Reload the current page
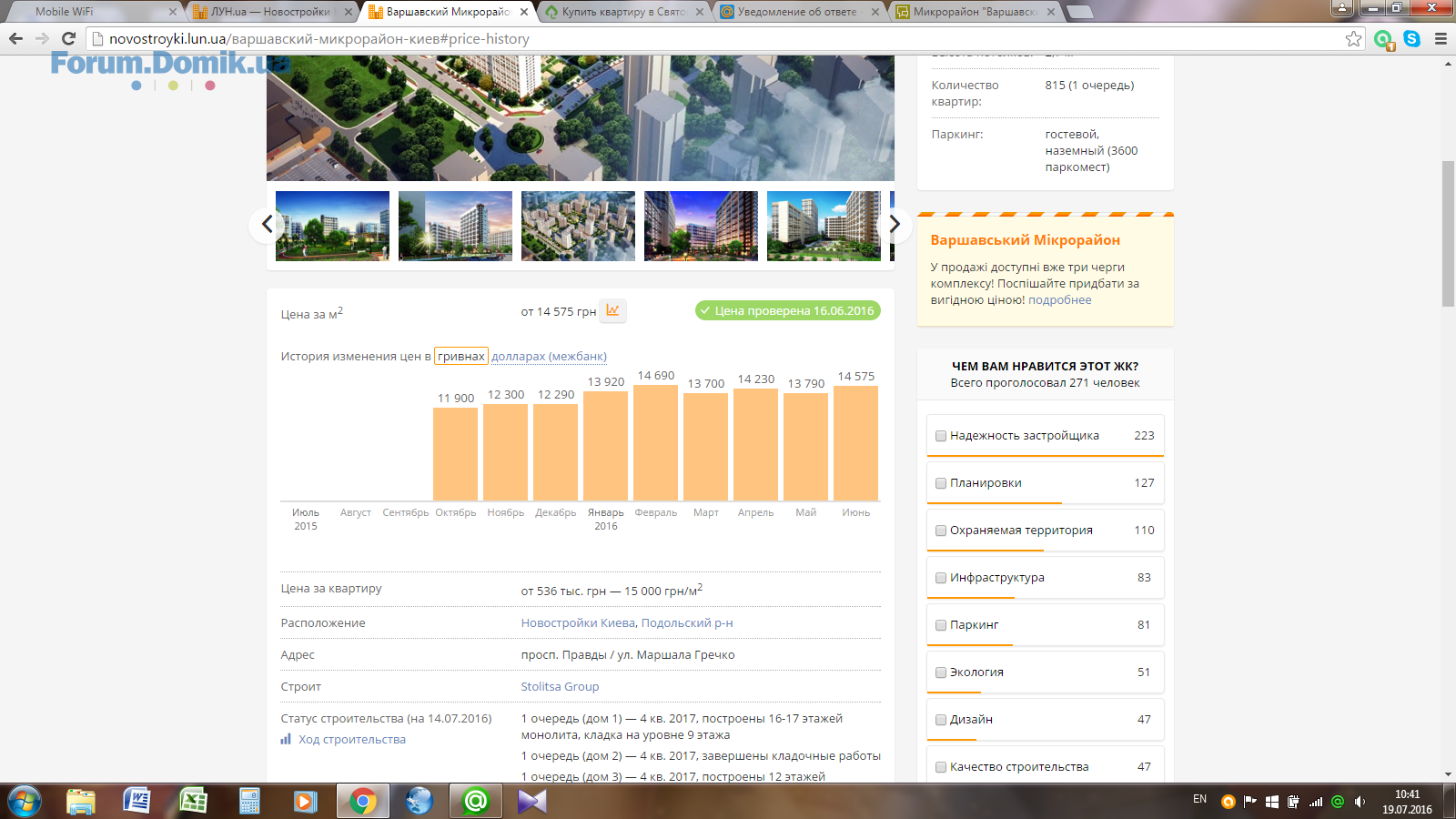The height and width of the screenshot is (819, 1456). (x=68, y=38)
